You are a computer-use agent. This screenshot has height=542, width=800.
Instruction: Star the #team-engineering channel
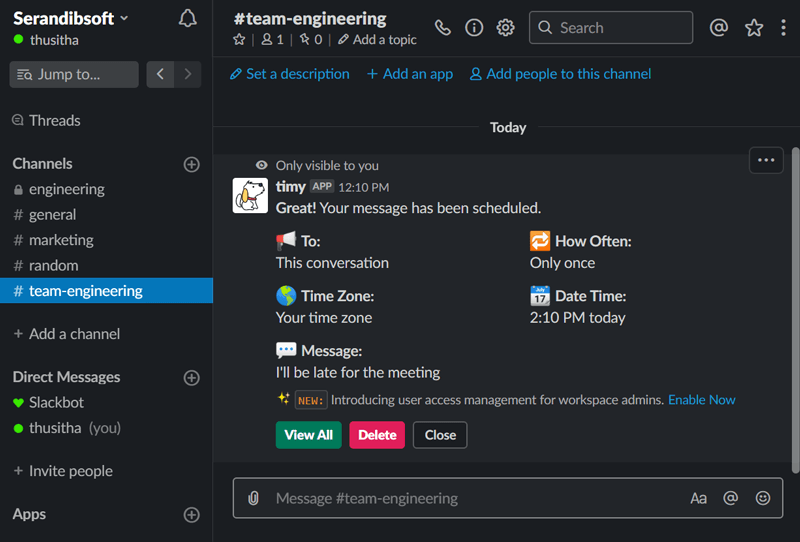coord(239,39)
